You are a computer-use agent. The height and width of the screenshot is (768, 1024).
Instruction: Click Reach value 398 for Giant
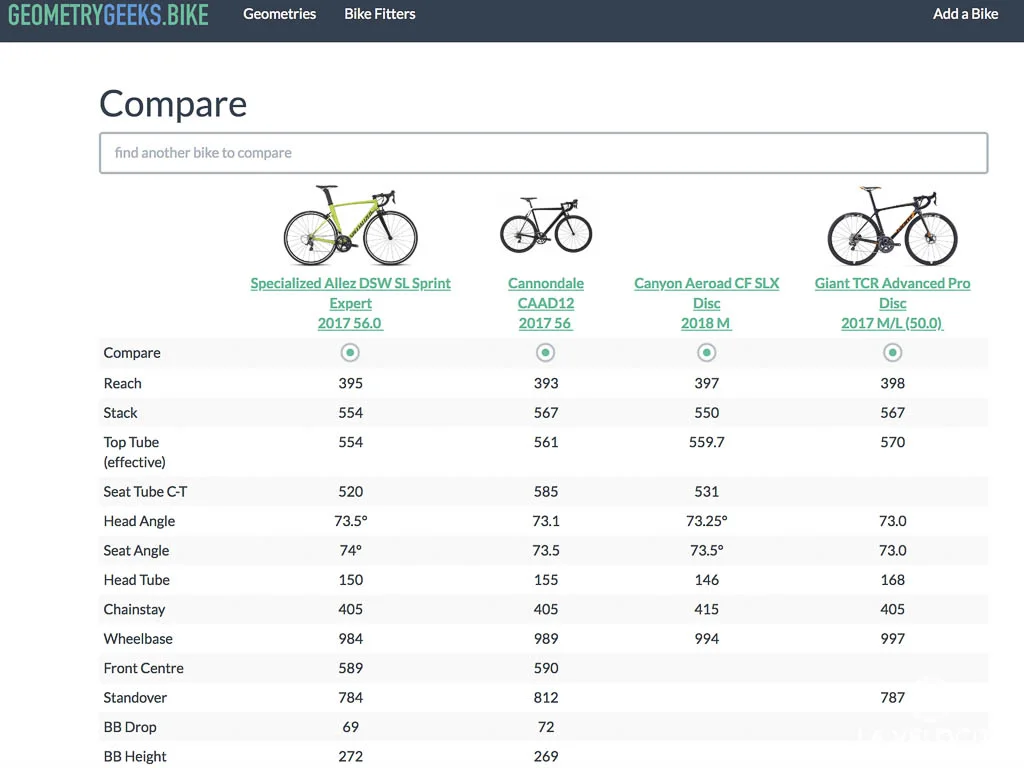[893, 383]
